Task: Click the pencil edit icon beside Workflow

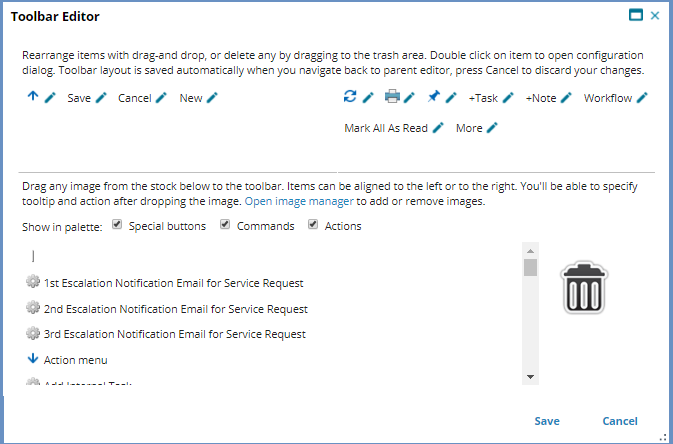Action: [x=642, y=98]
